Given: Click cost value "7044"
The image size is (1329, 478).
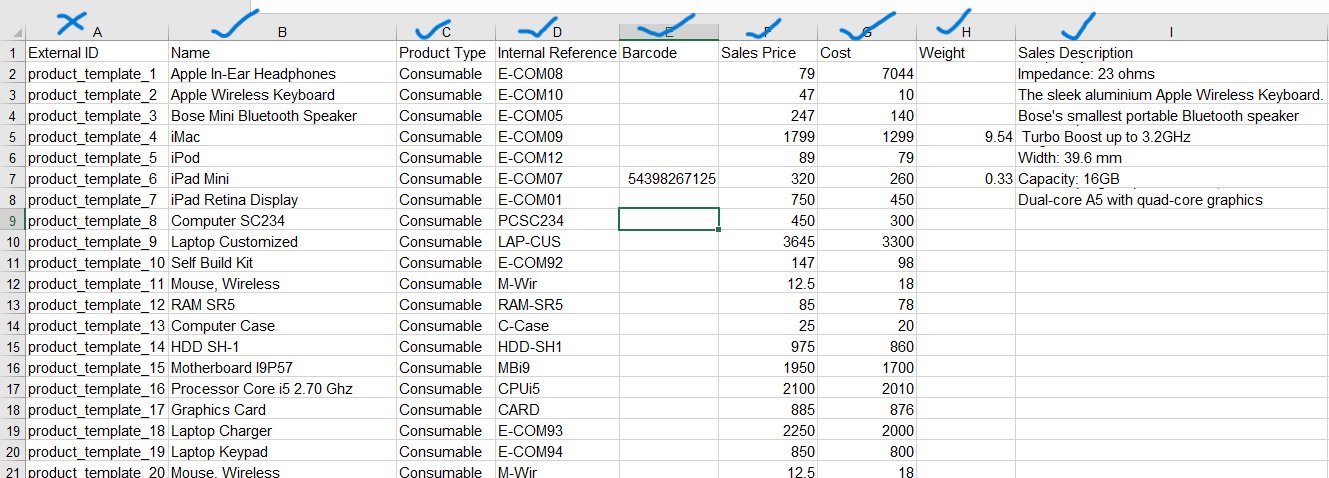Looking at the screenshot, I should tap(867, 74).
